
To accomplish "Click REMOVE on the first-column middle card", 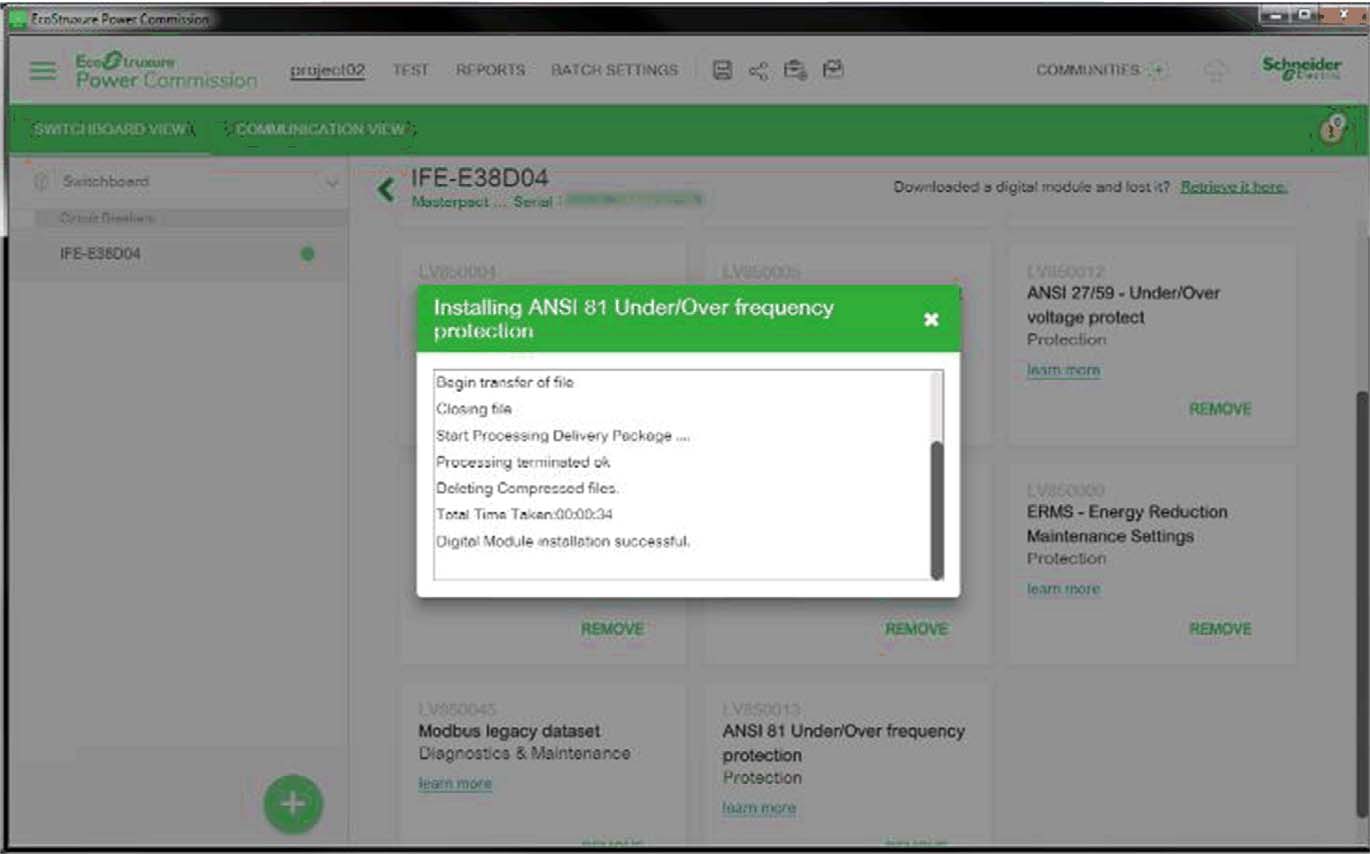I will click(x=612, y=629).
